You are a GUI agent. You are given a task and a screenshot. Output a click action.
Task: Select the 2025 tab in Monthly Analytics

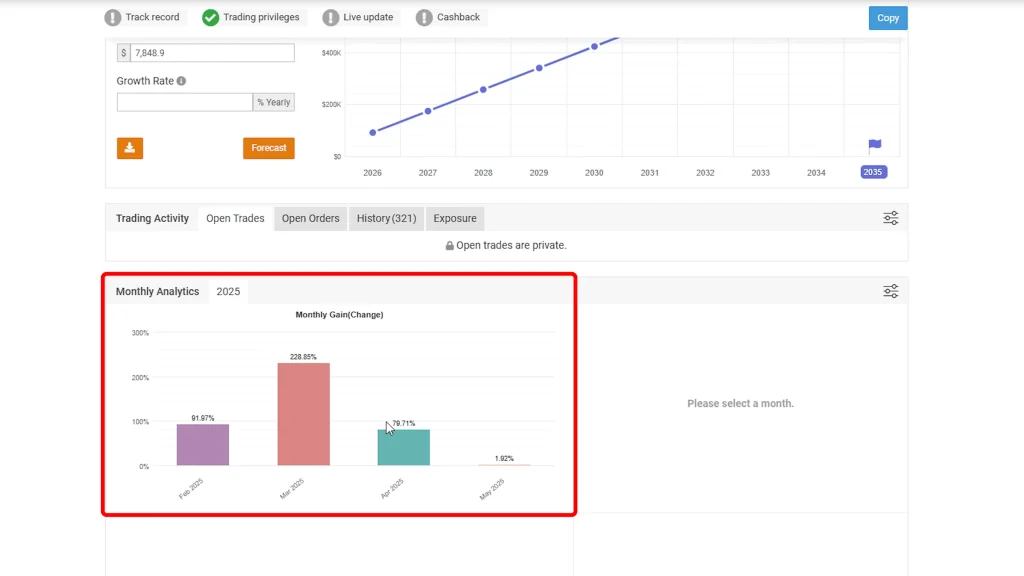(x=228, y=292)
